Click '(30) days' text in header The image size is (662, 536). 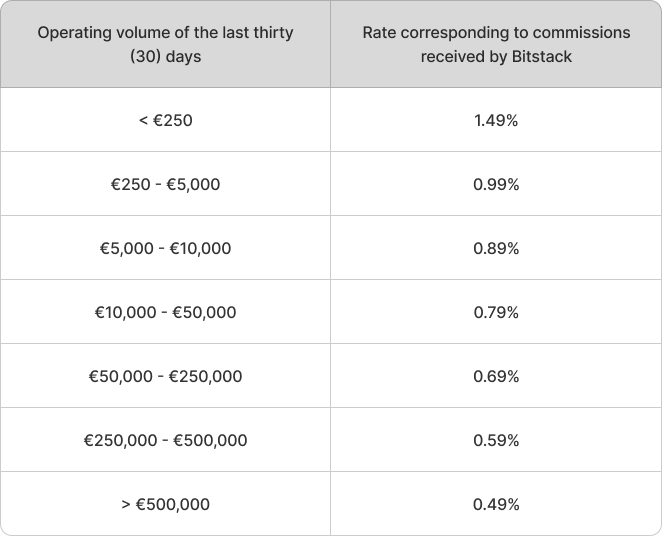(x=166, y=56)
